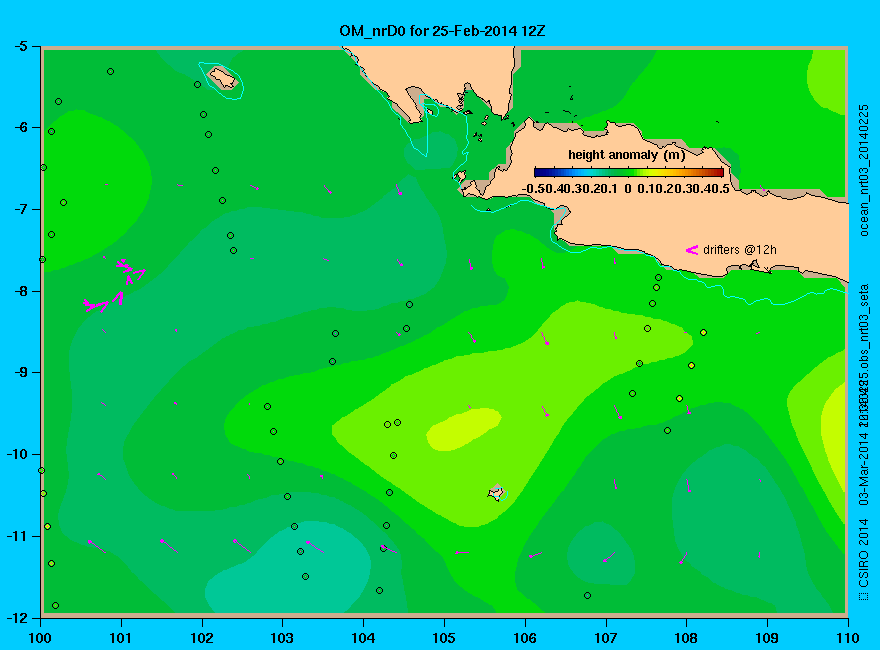The height and width of the screenshot is (650, 880).
Task: Click the latitude tick label '-10'
Action: [16, 454]
